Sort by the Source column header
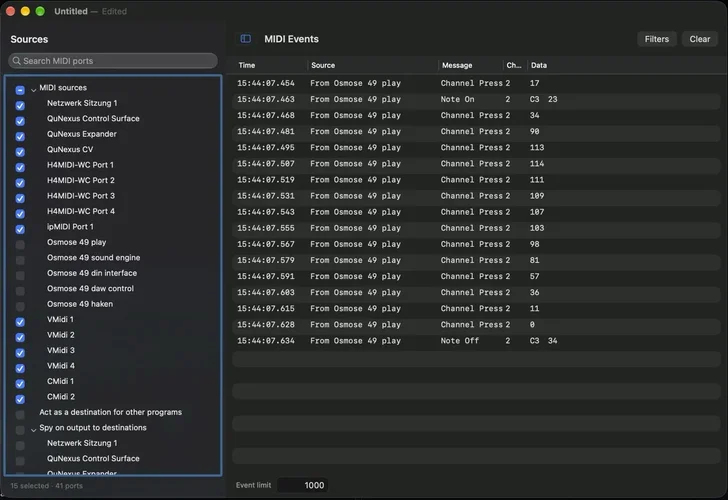The height and width of the screenshot is (500, 728). (323, 65)
